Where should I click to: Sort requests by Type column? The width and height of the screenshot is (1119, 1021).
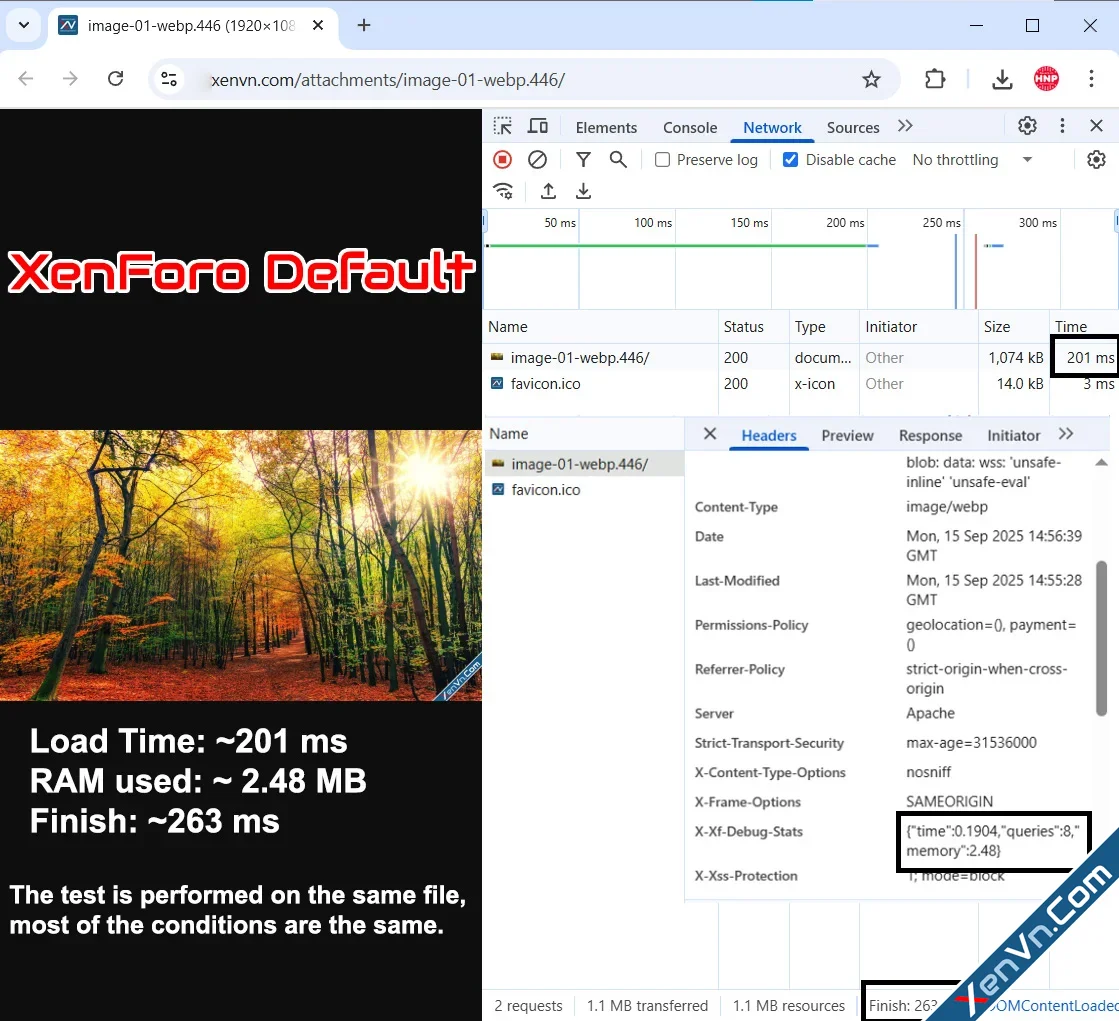click(x=824, y=327)
